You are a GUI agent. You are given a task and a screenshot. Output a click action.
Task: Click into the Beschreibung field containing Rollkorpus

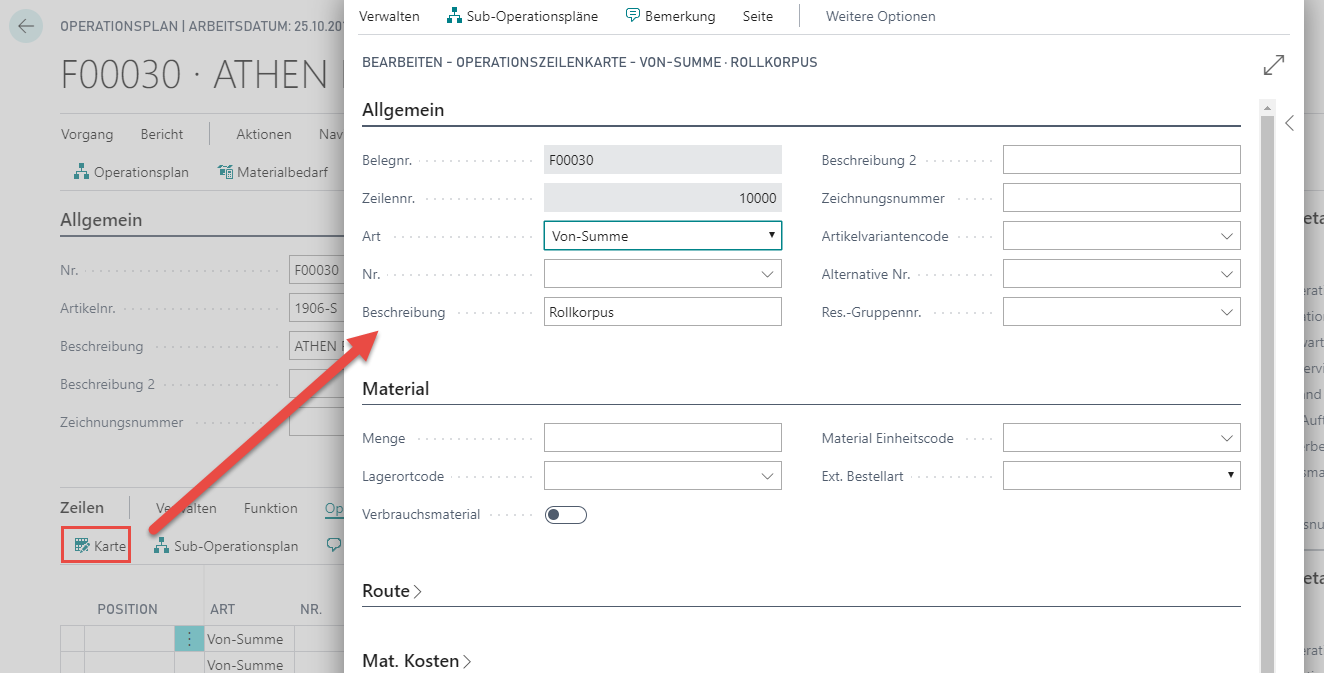pos(663,312)
